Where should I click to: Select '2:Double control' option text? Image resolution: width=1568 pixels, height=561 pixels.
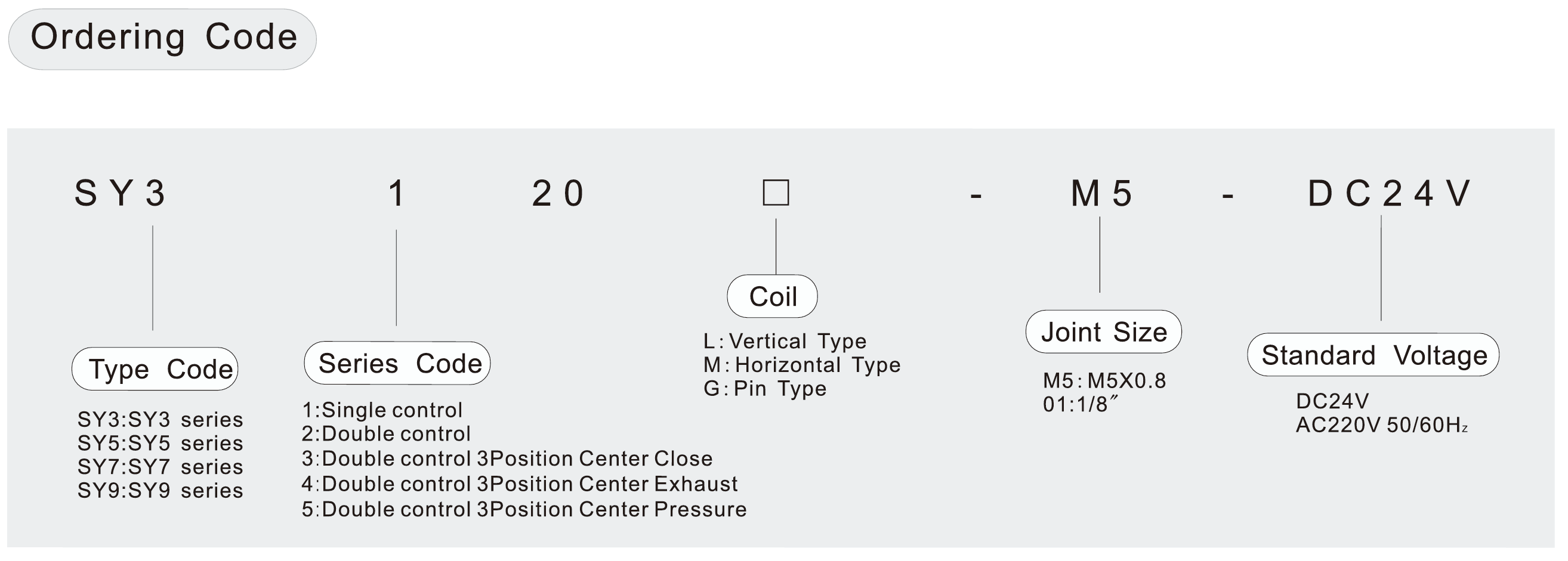[x=386, y=434]
